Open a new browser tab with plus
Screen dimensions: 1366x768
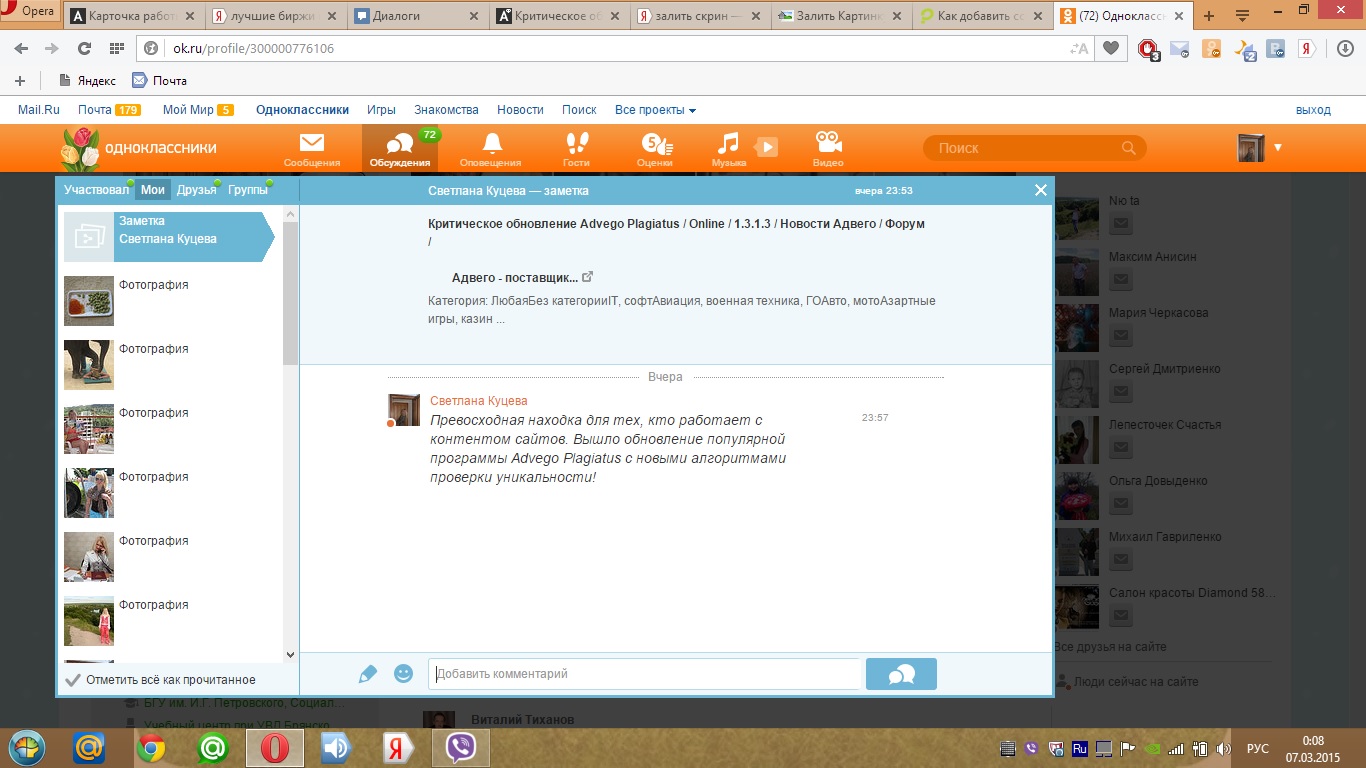1209,16
